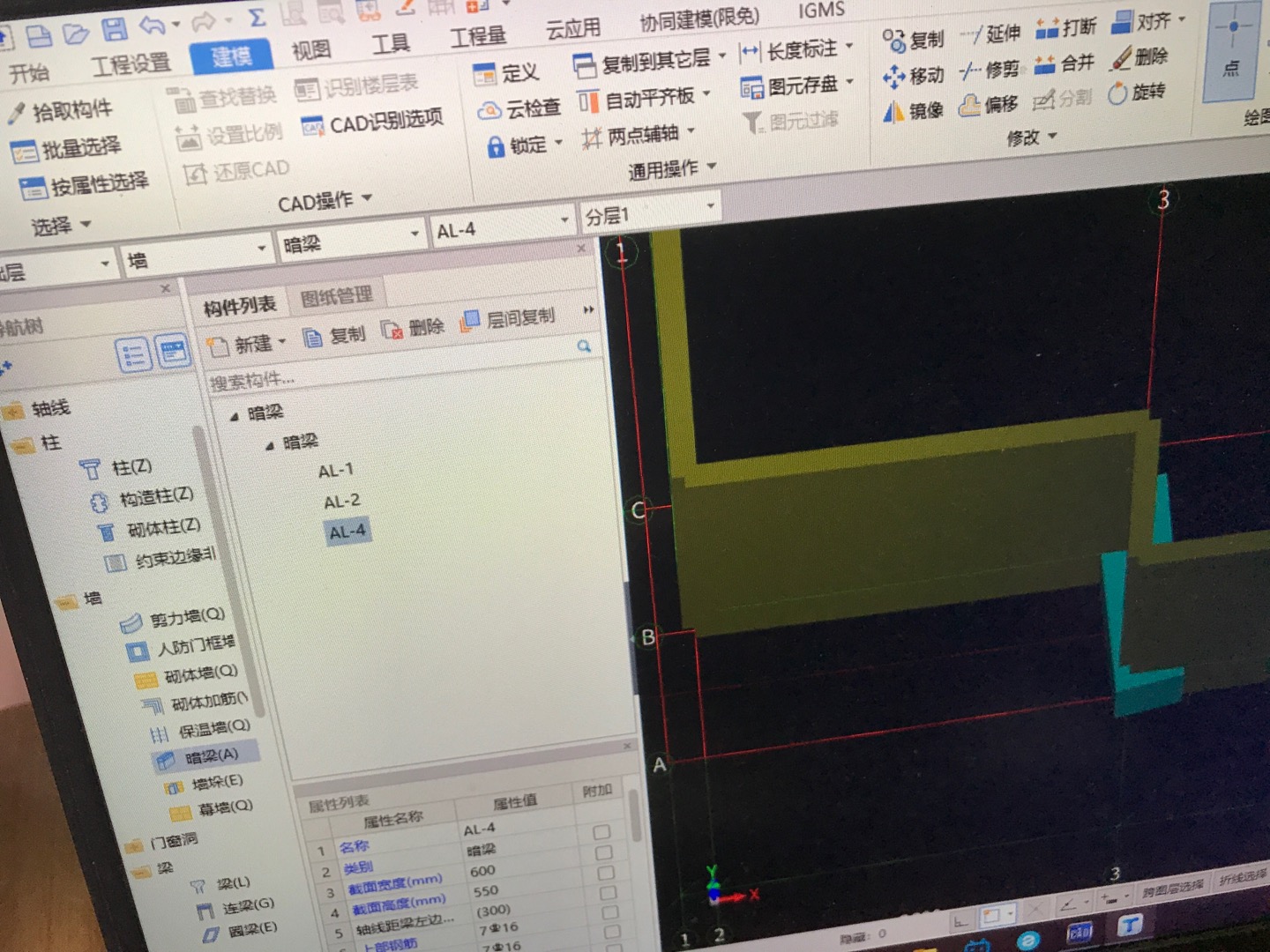This screenshot has width=1270, height=952.
Task: Click the 拾取构件 tool
Action: 61,111
